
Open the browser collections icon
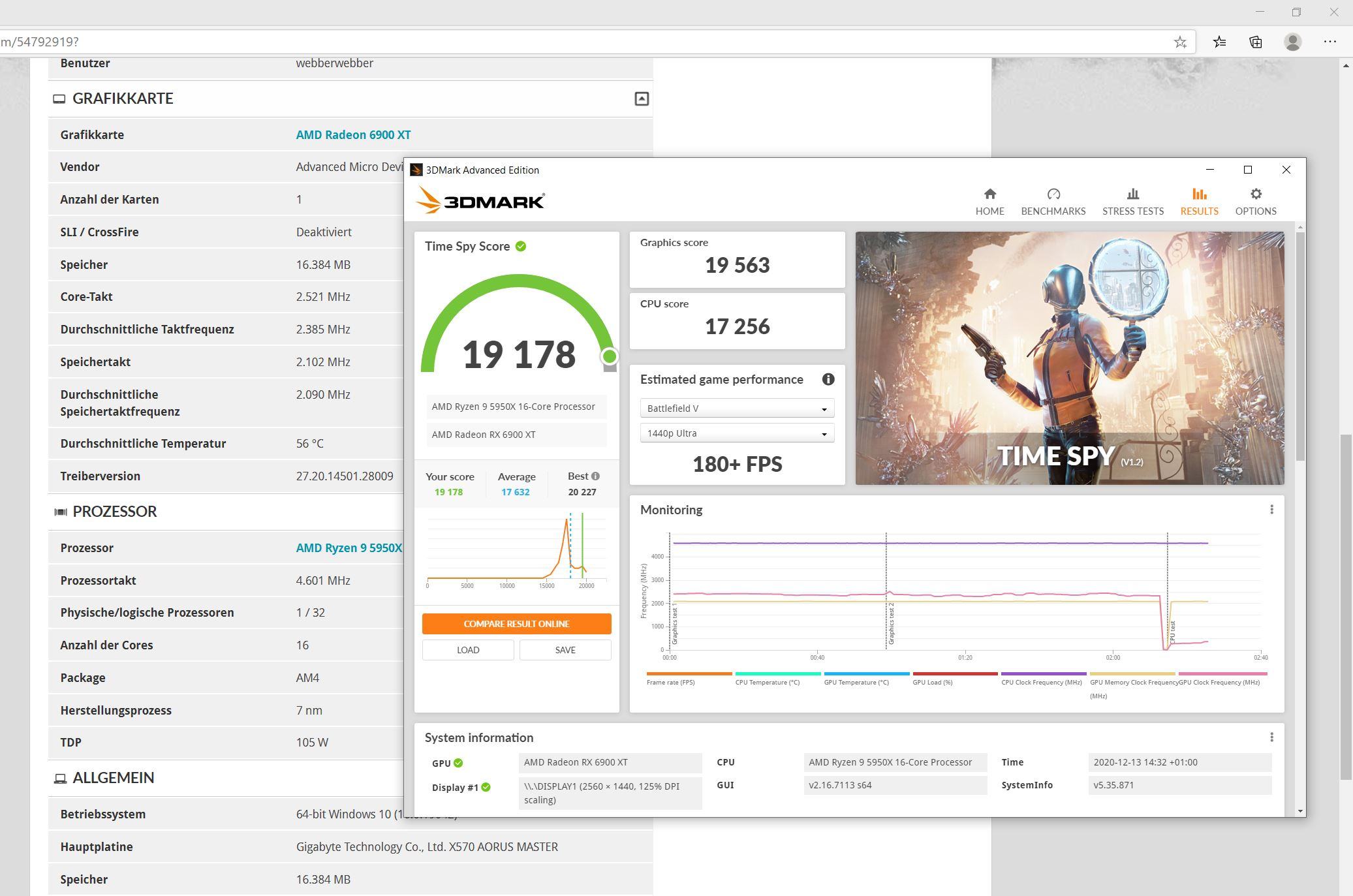coord(1255,42)
